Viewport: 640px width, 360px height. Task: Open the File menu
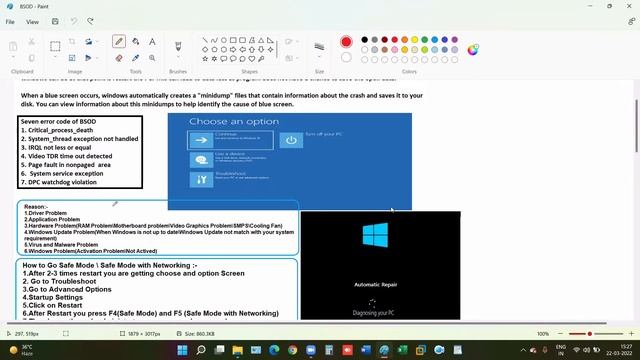[x=10, y=22]
